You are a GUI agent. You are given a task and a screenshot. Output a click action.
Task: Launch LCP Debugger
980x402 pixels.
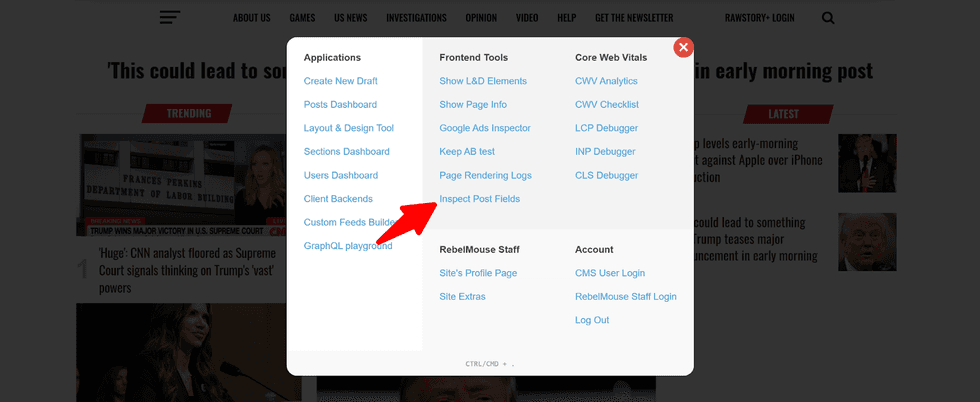click(606, 128)
